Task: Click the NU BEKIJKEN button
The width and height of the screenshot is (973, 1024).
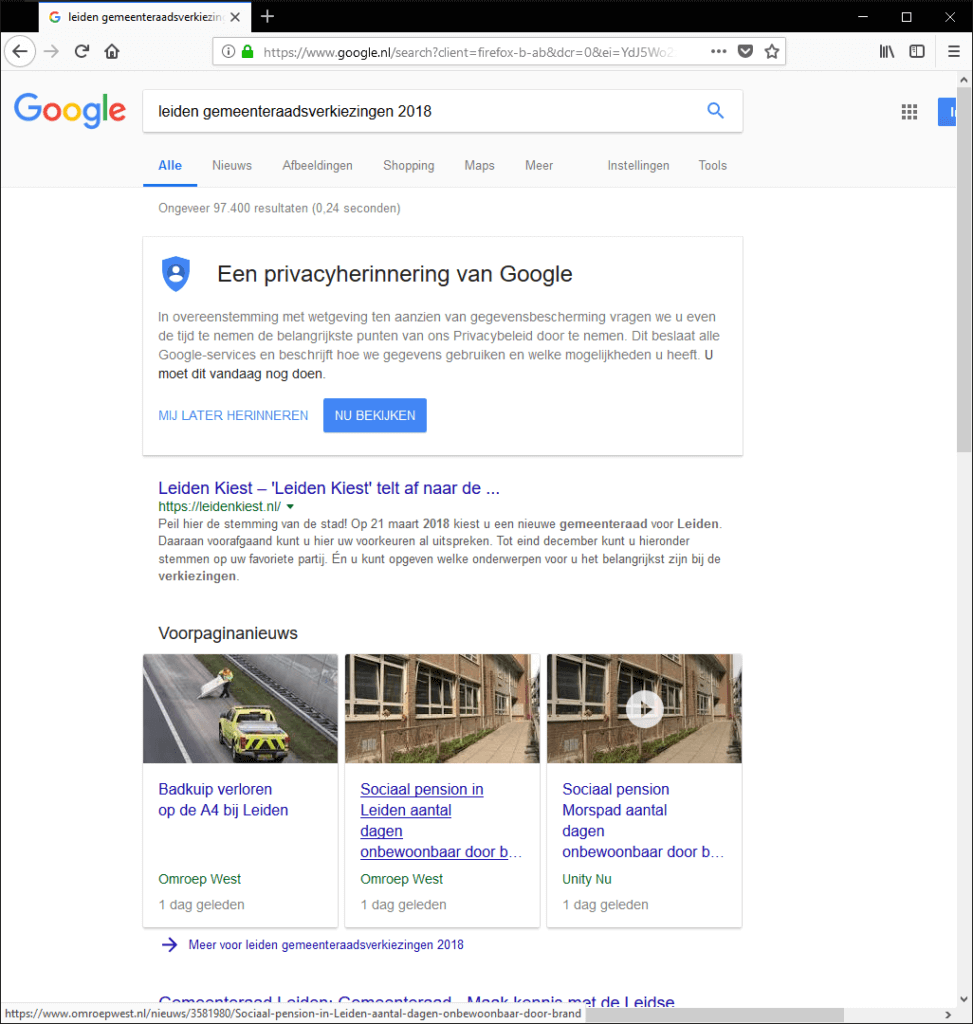Action: [x=375, y=415]
